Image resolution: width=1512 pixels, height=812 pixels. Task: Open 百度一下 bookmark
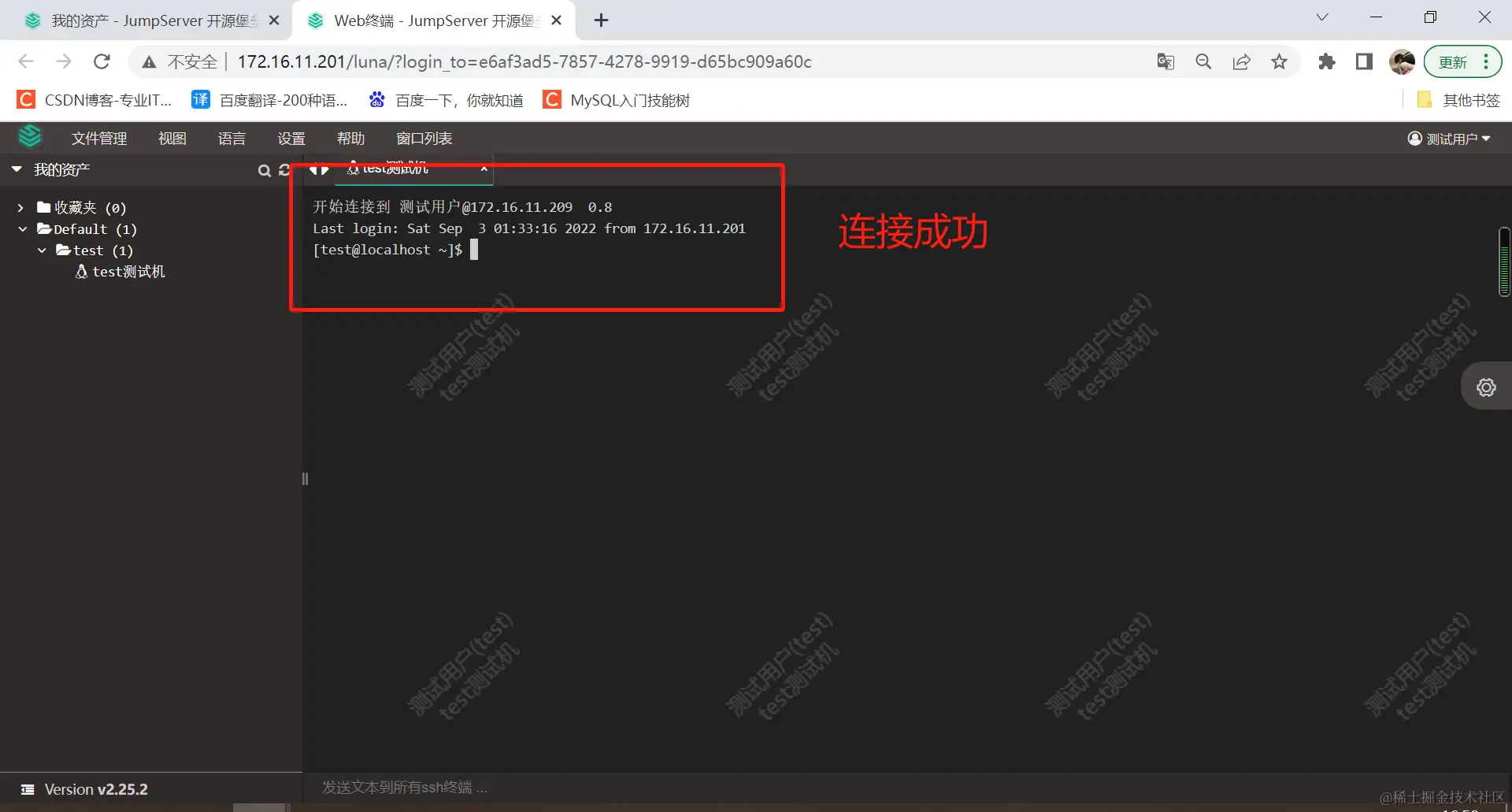coord(447,100)
